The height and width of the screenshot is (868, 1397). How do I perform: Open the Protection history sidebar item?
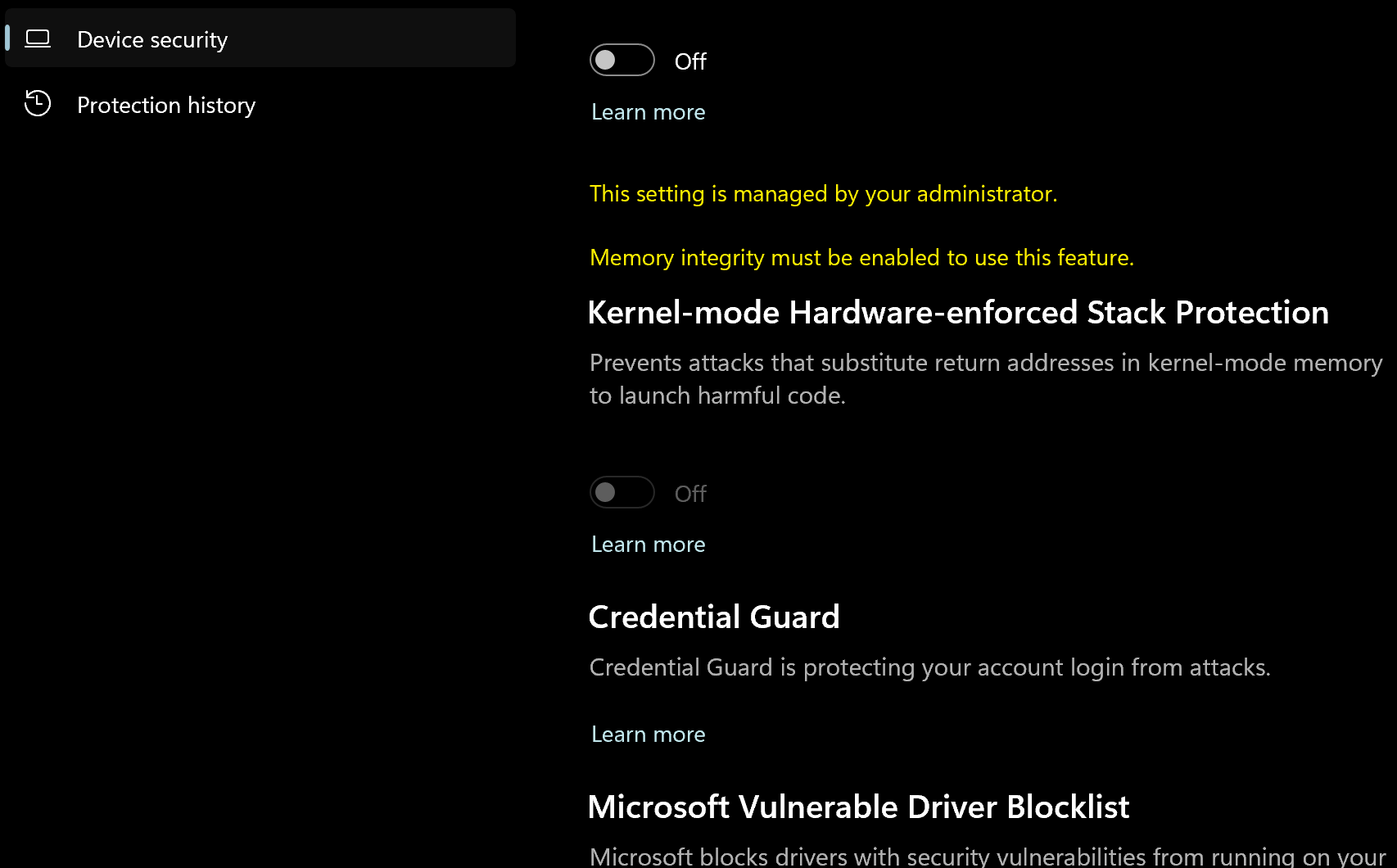pyautogui.click(x=166, y=105)
